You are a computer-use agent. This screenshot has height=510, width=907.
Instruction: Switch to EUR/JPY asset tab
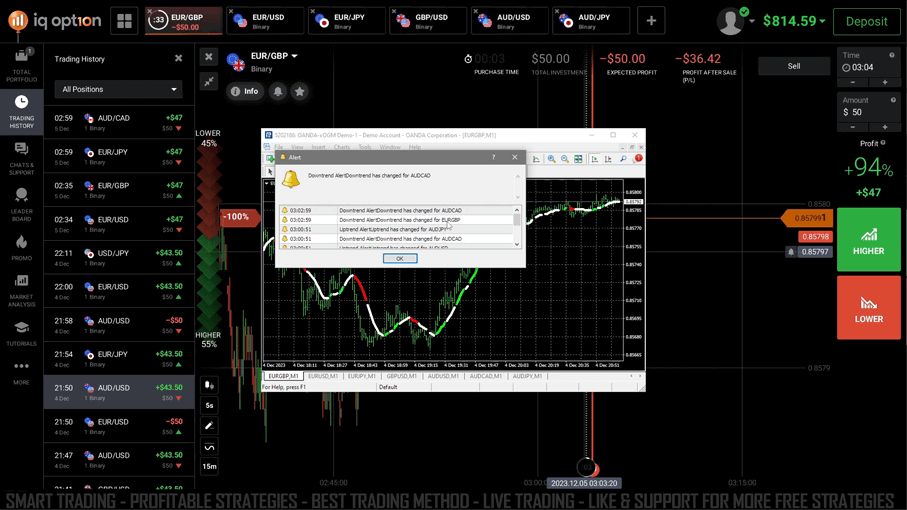347,21
